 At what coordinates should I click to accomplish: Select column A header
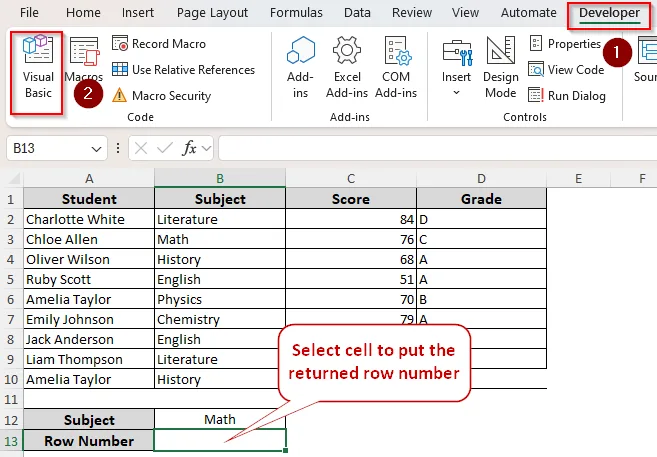(89, 179)
